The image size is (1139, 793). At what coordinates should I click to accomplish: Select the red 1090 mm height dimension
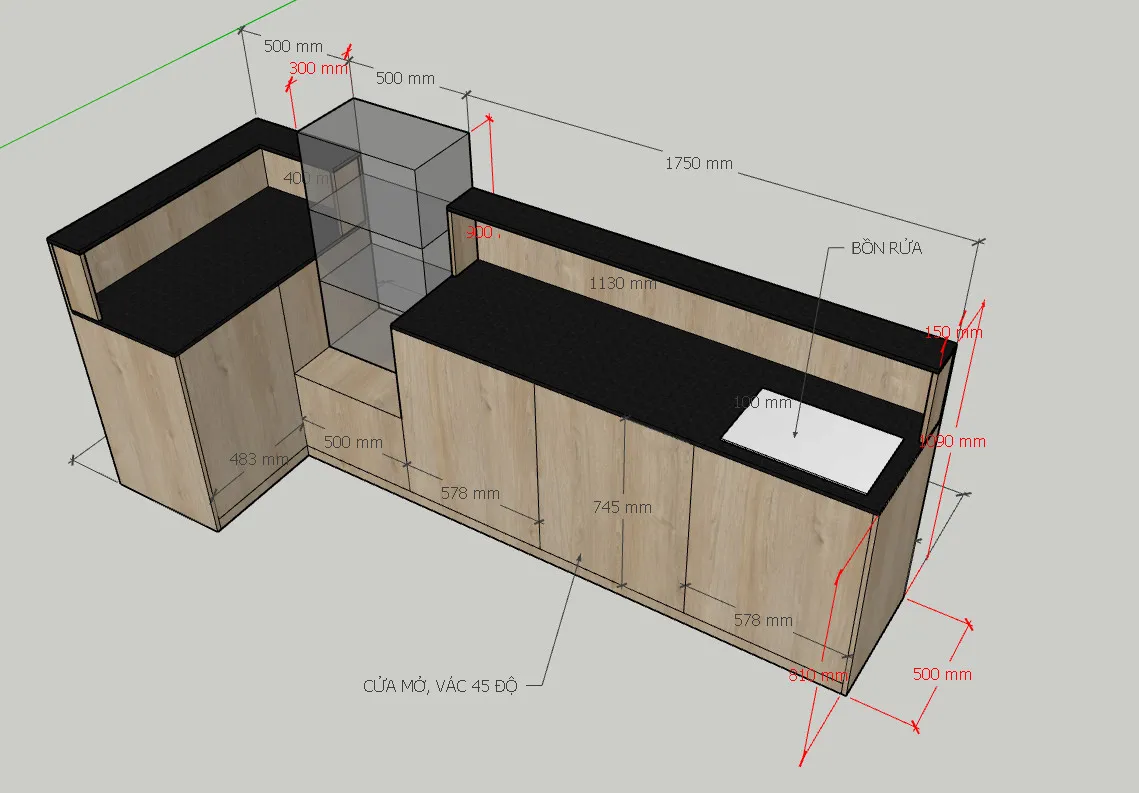coord(954,441)
